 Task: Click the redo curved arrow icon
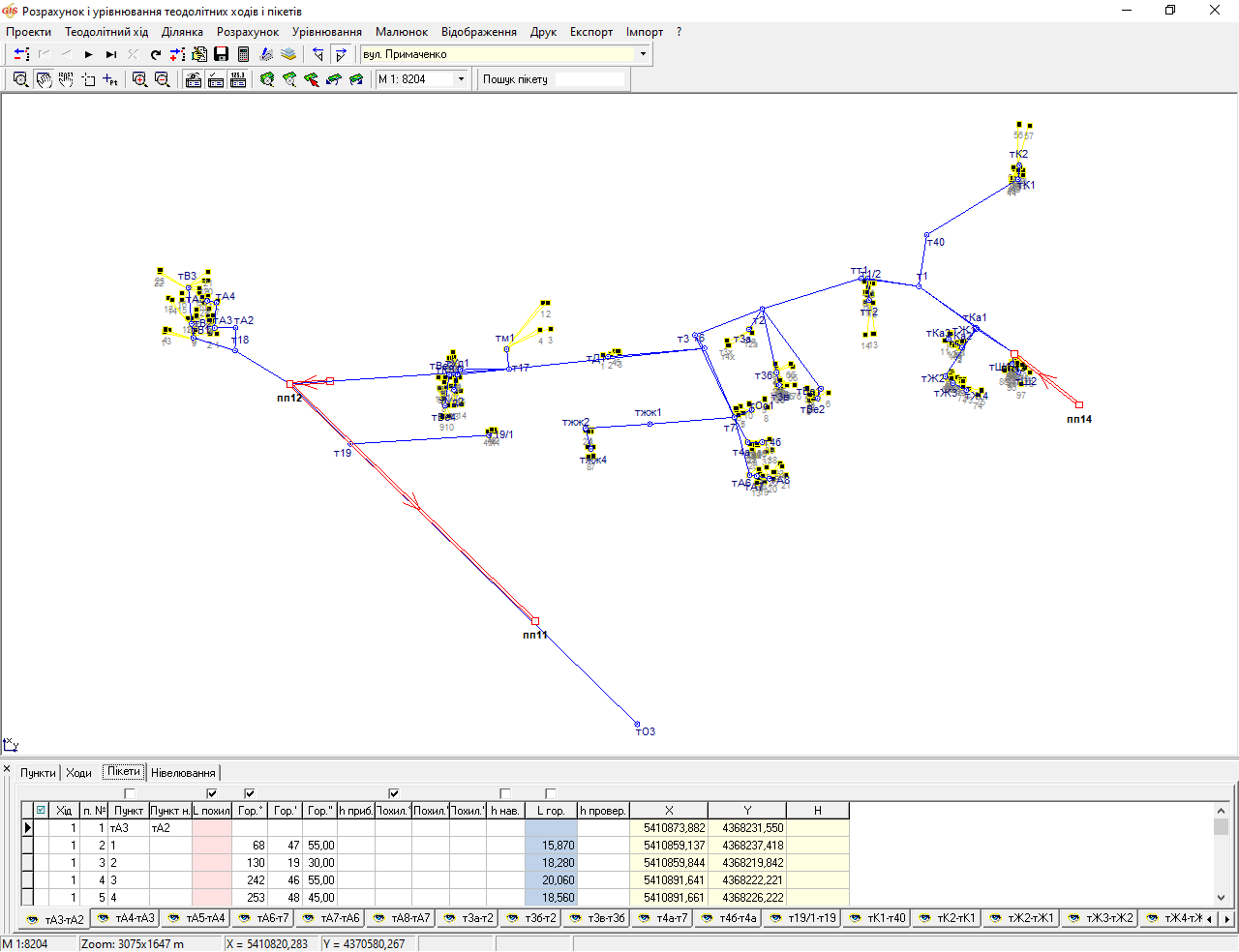(155, 54)
